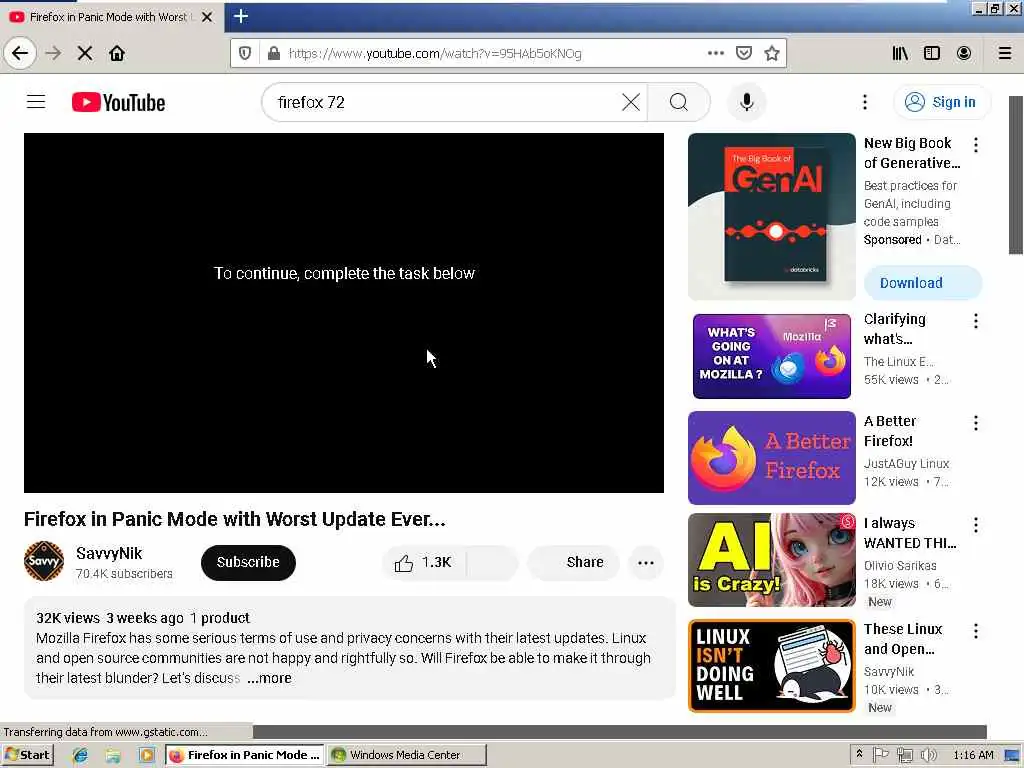Open Windows Explorer folder taskbar icon
Viewport: 1024px width, 768px height.
[x=113, y=755]
